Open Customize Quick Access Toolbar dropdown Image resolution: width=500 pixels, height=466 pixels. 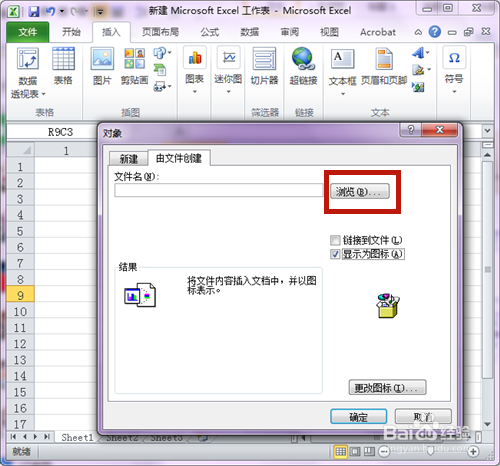[100, 12]
